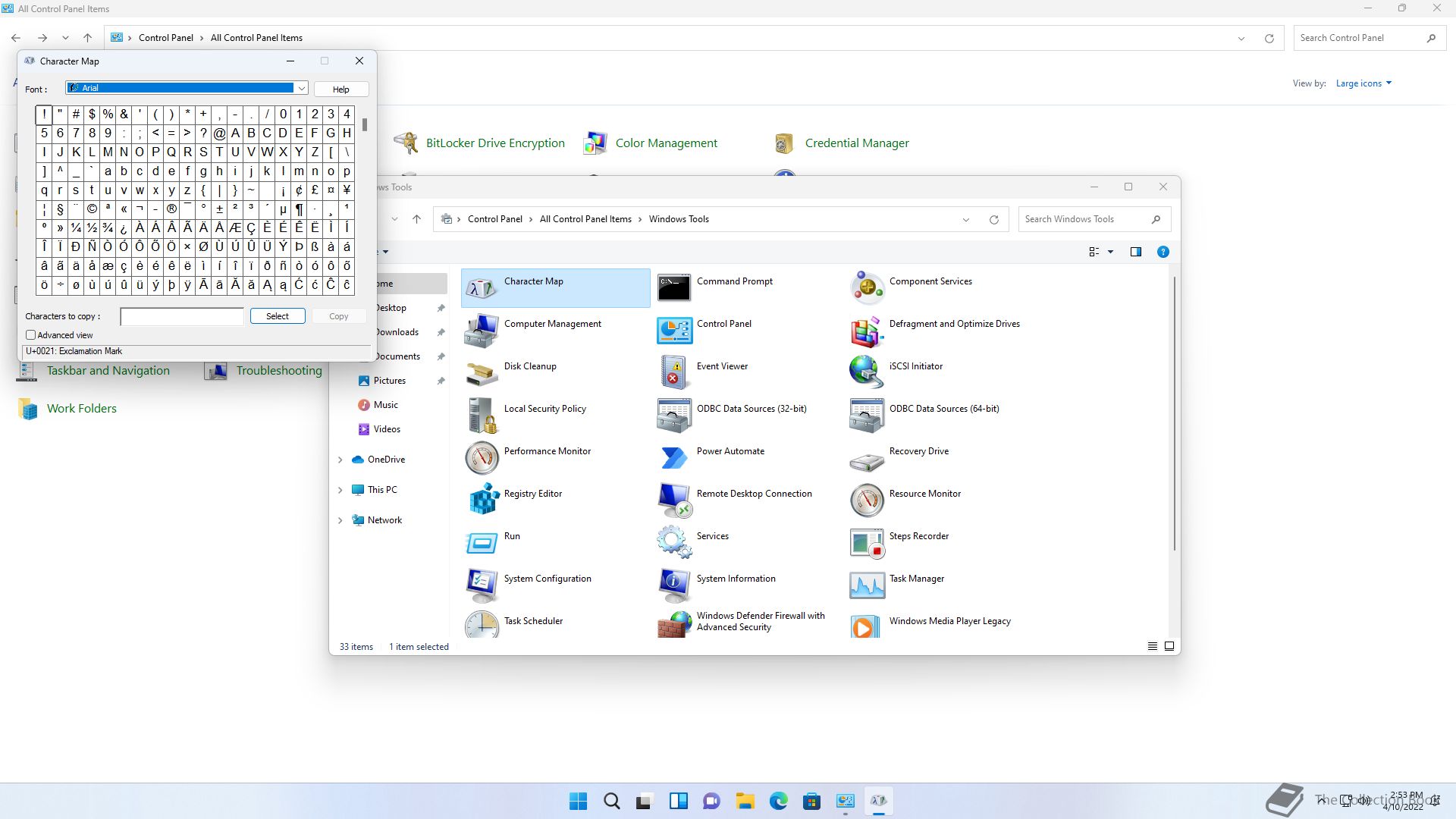
Task: Open Computer Management icon
Action: click(x=482, y=331)
